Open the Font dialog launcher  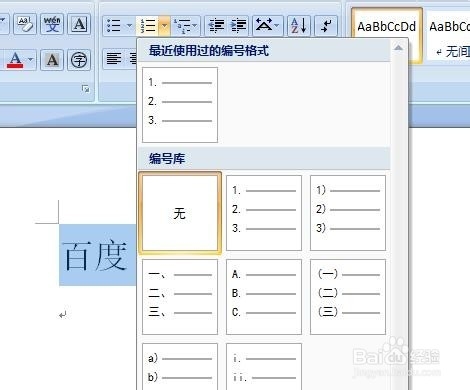click(x=86, y=89)
